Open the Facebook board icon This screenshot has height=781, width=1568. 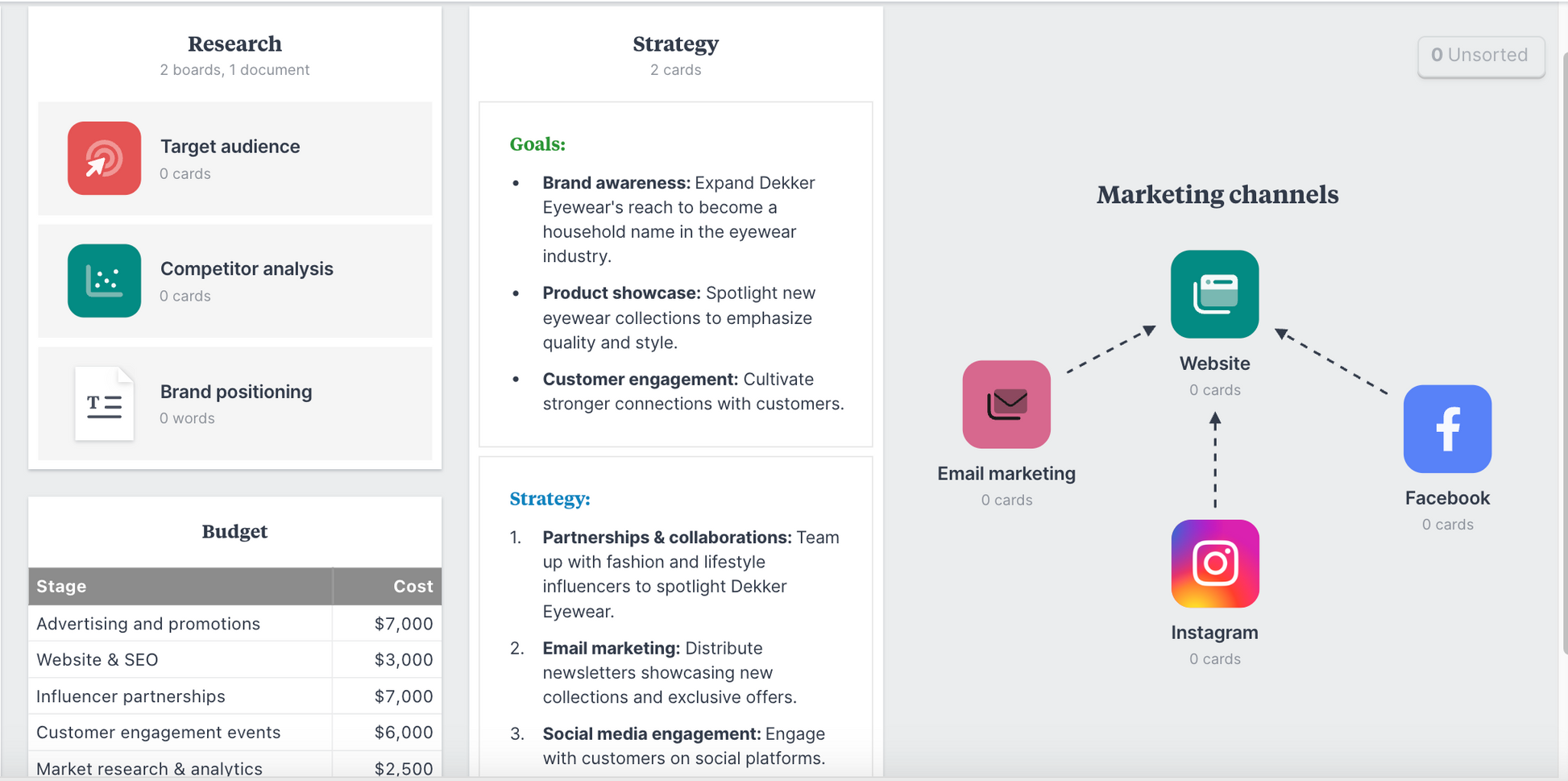[1447, 429]
